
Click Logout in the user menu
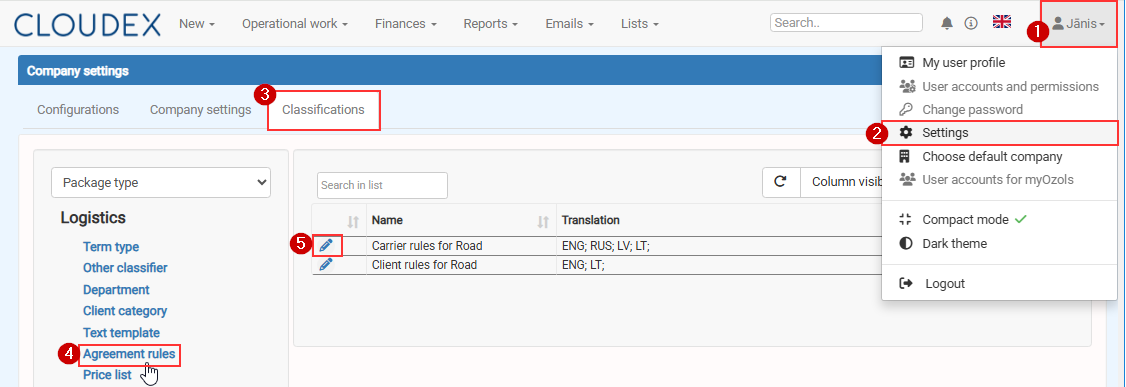click(x=945, y=284)
